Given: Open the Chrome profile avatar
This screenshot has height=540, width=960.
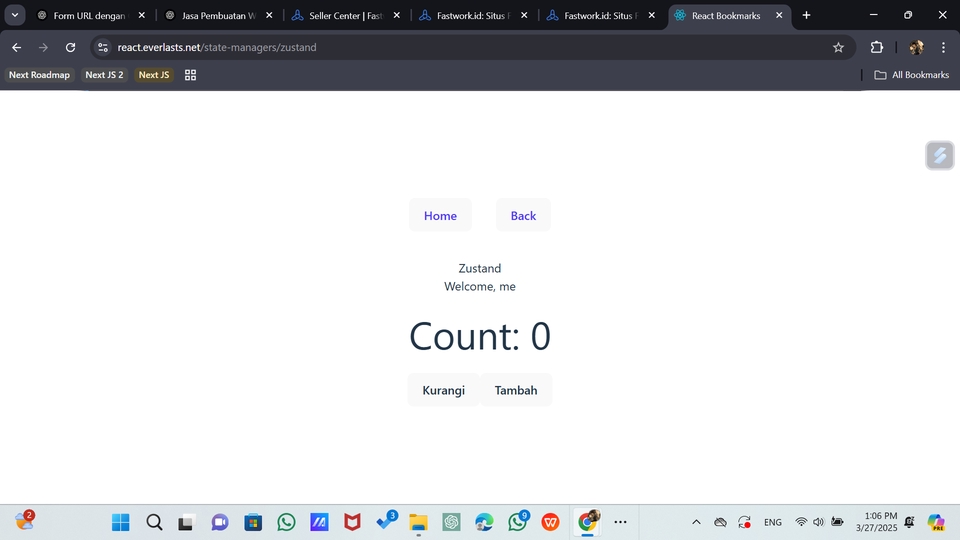Looking at the screenshot, I should (917, 47).
